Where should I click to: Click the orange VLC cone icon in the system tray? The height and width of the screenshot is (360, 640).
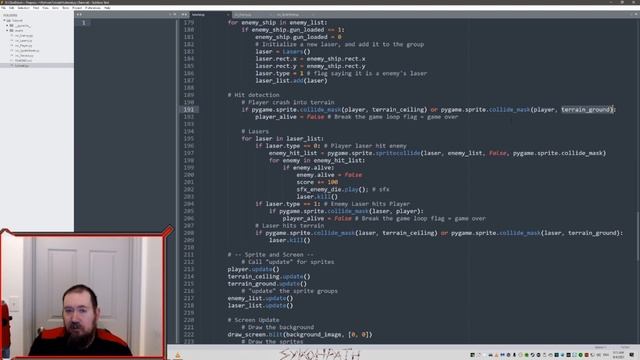pyautogui.click(x=497, y=355)
